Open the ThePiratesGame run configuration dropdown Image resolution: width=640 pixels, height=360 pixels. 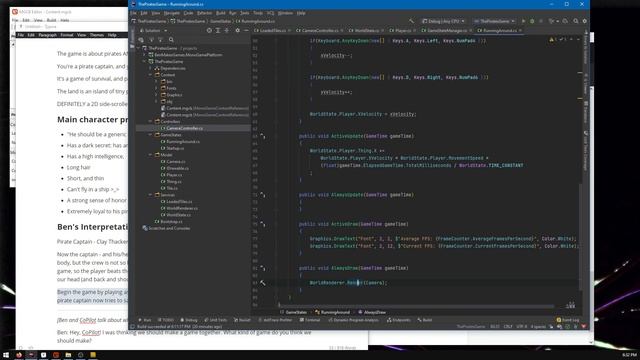click(x=494, y=21)
